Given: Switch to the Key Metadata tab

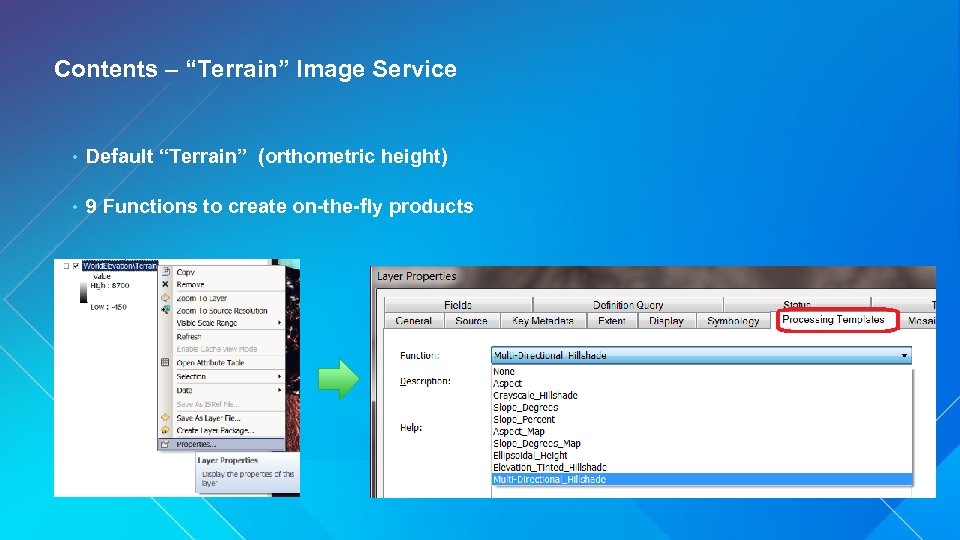Looking at the screenshot, I should coord(543,321).
